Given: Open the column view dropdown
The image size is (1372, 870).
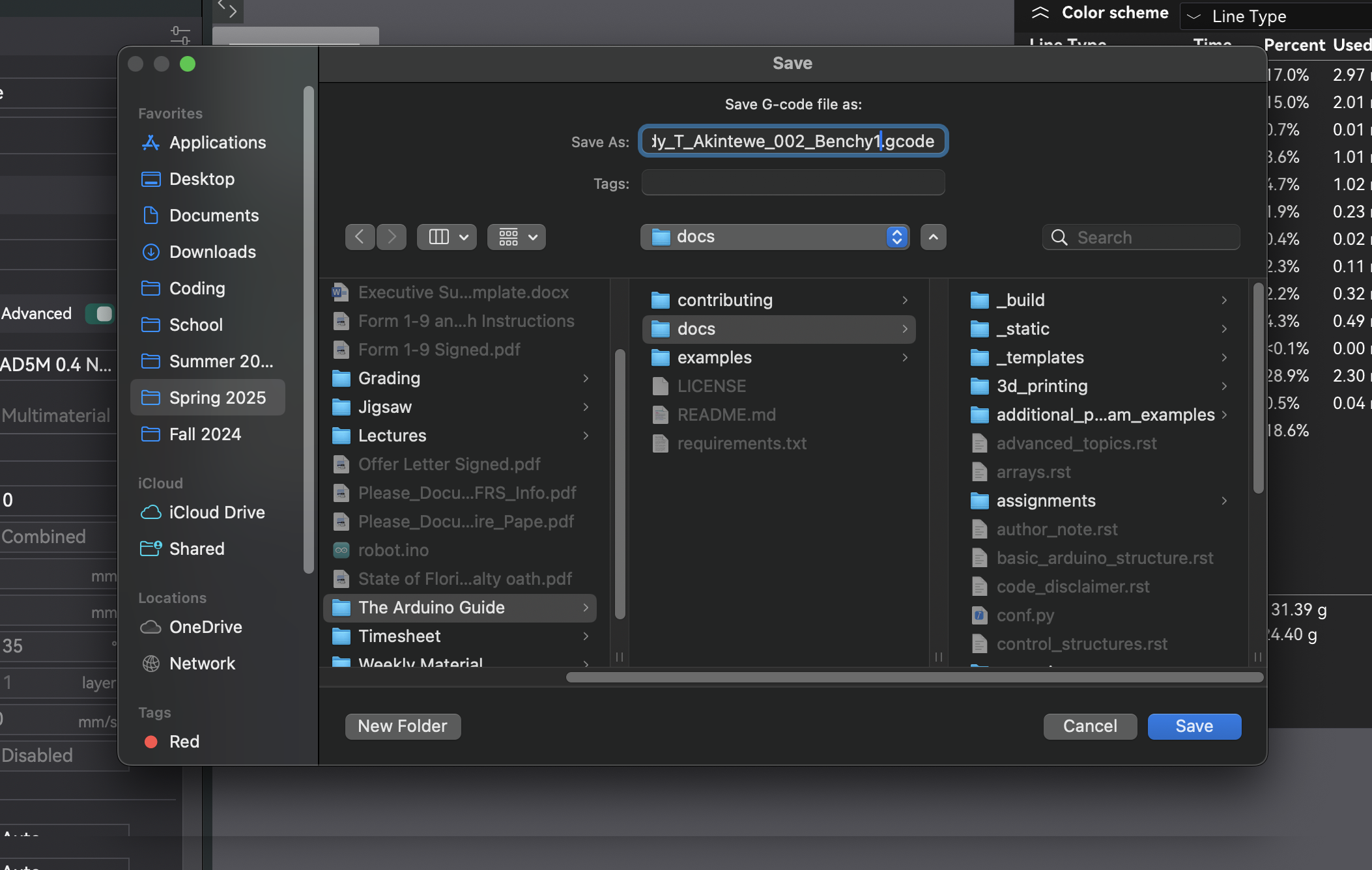Looking at the screenshot, I should 447,237.
